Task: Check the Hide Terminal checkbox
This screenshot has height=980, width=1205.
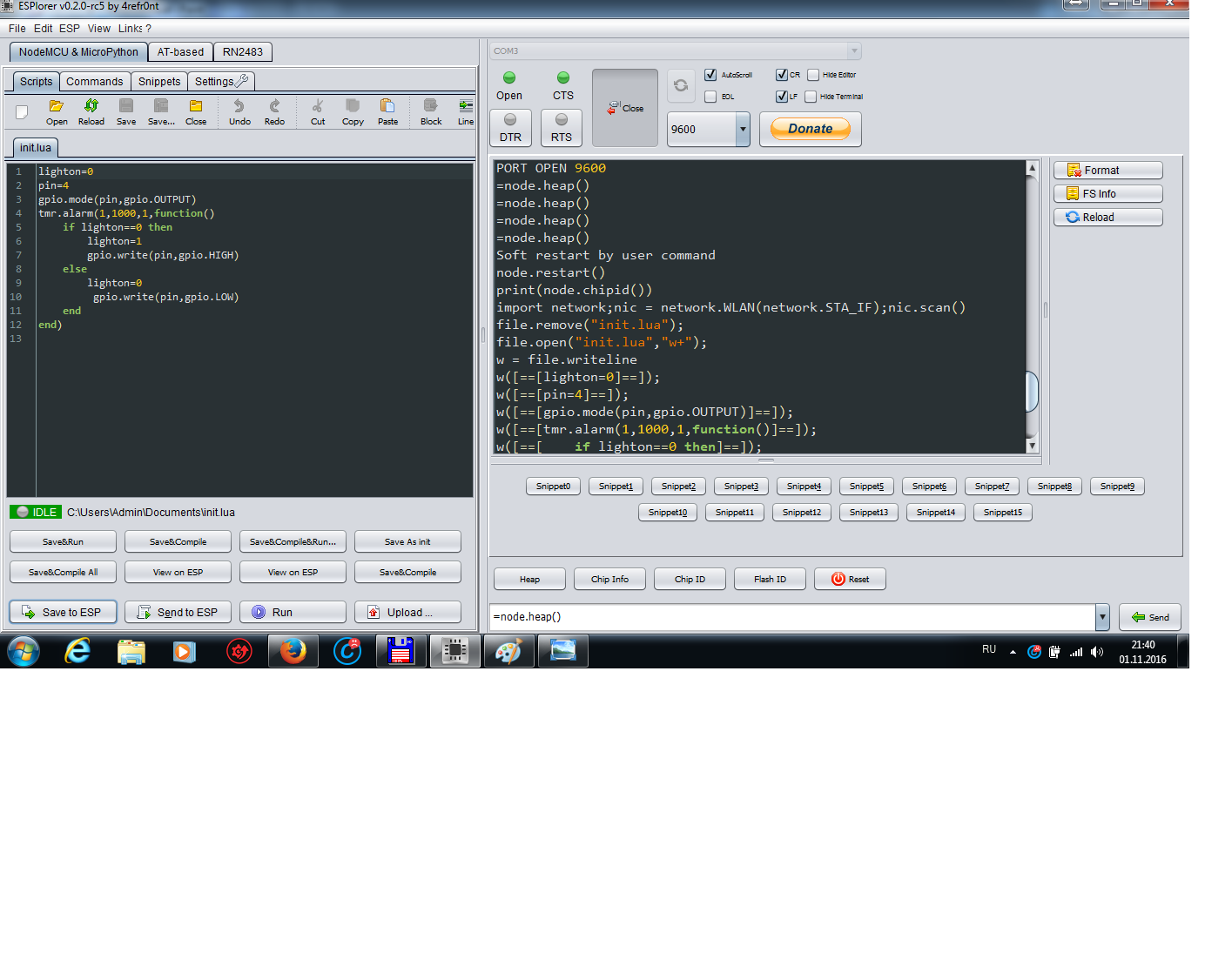Action: click(811, 97)
